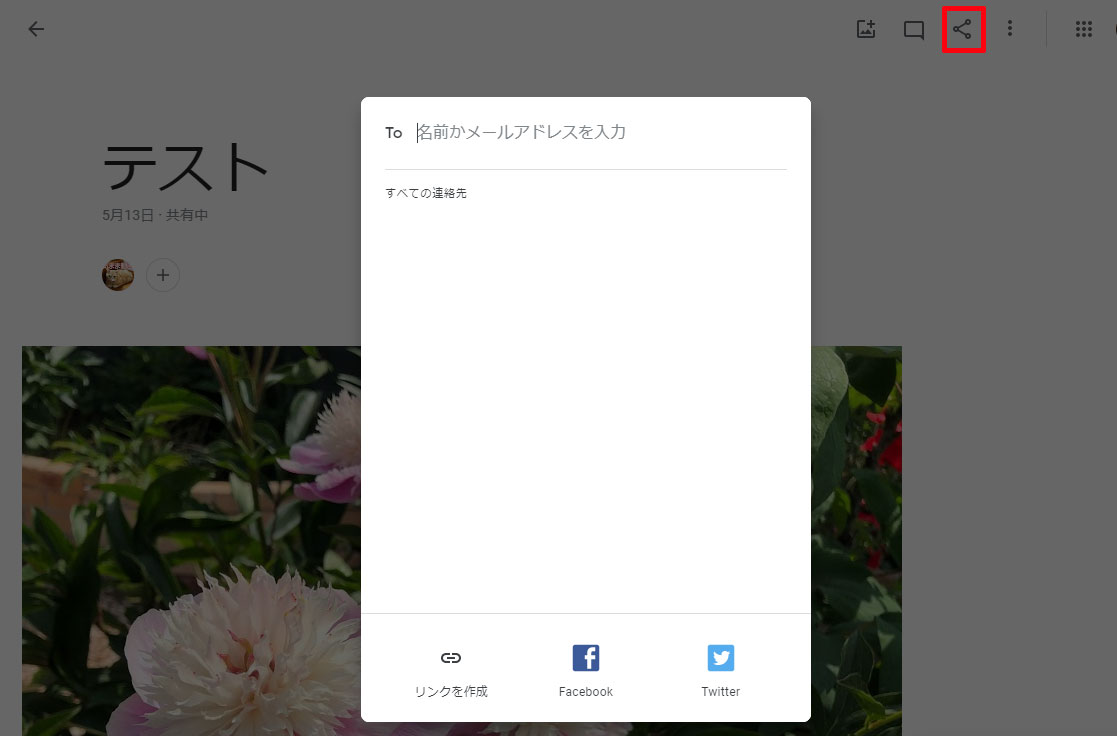Image resolution: width=1117 pixels, height=736 pixels.
Task: Open the Google apps grid icon
Action: 1084,29
